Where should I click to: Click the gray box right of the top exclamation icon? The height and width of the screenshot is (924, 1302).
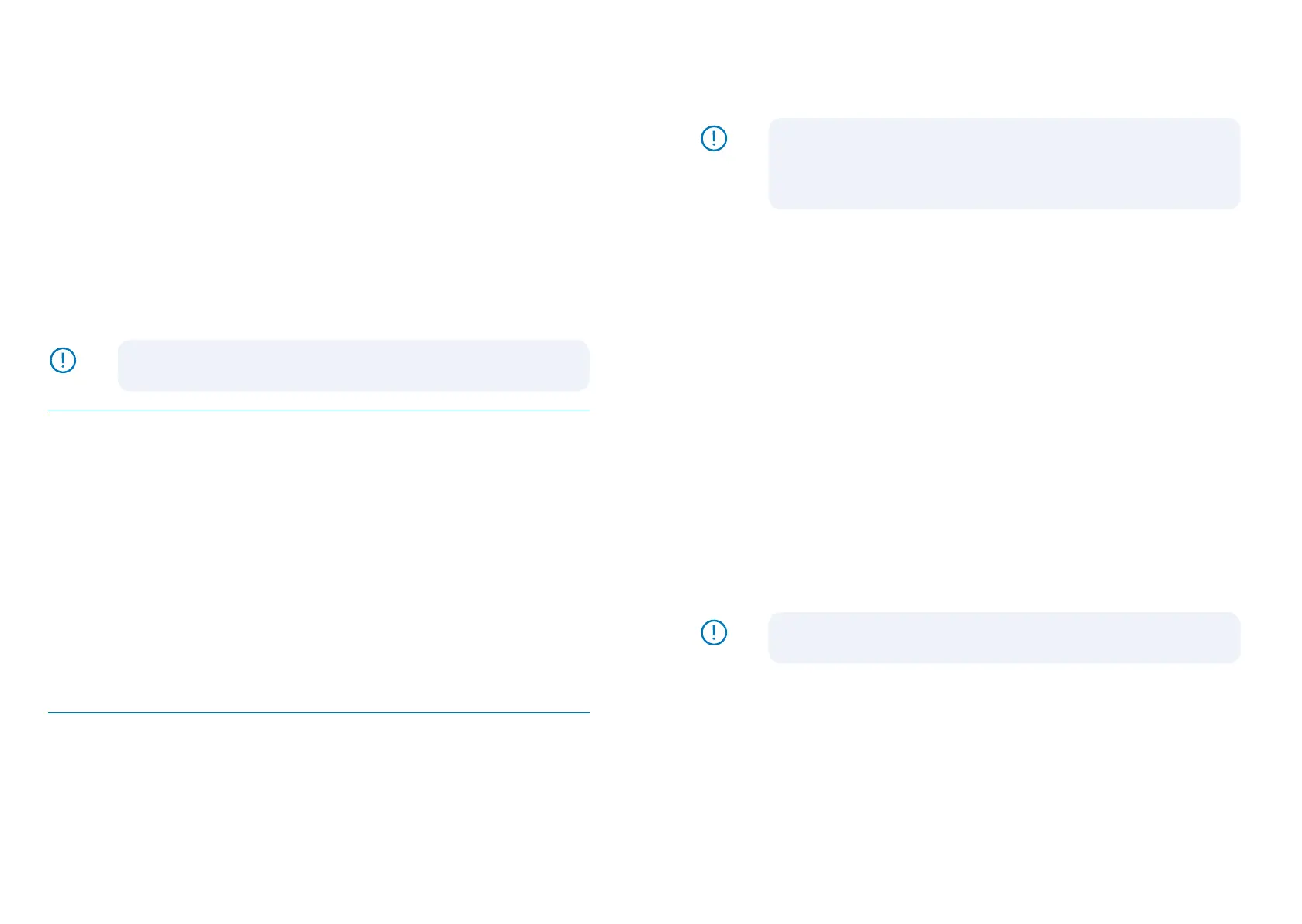pos(1004,164)
